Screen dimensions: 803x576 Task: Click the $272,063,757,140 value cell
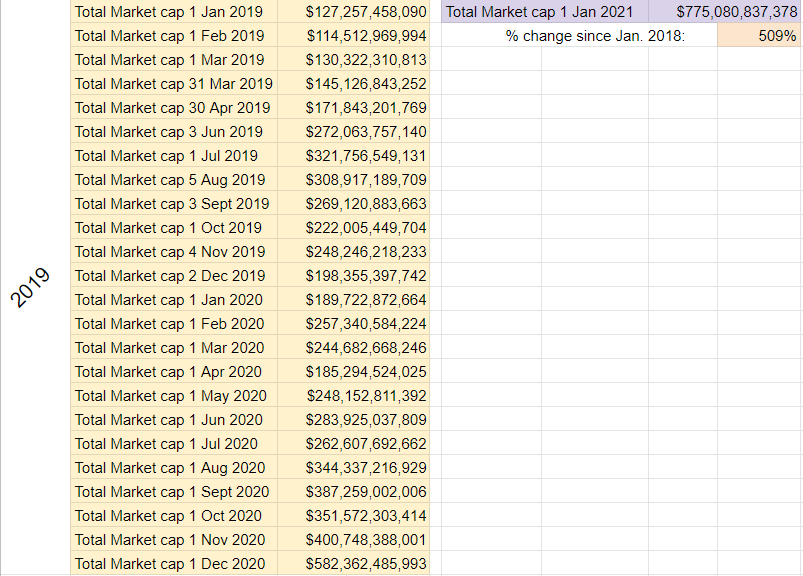pos(353,132)
